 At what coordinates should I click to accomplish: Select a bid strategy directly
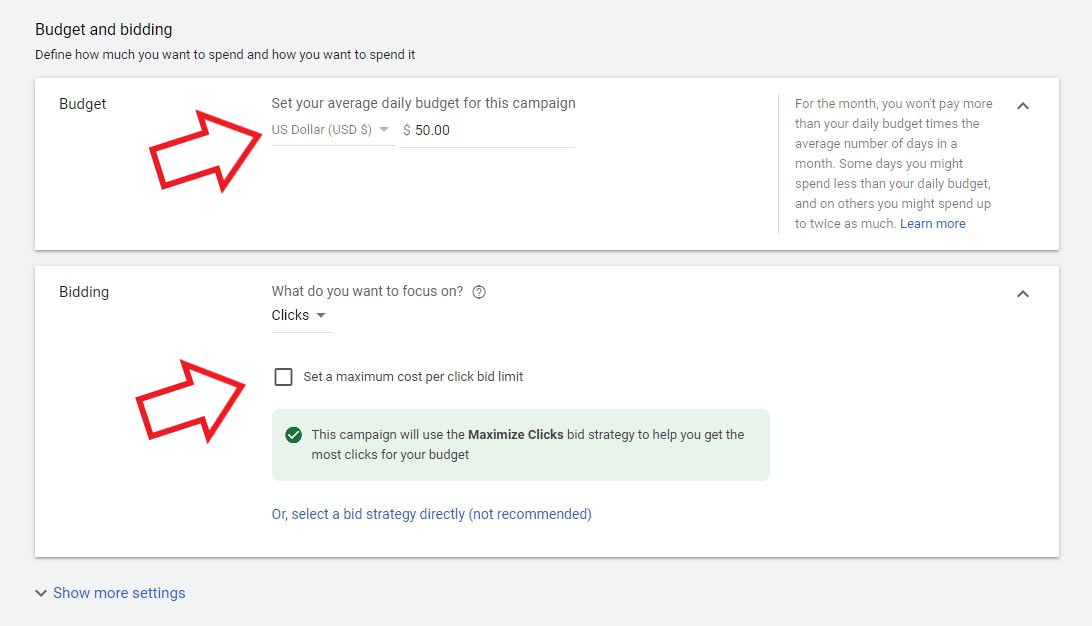pos(431,513)
